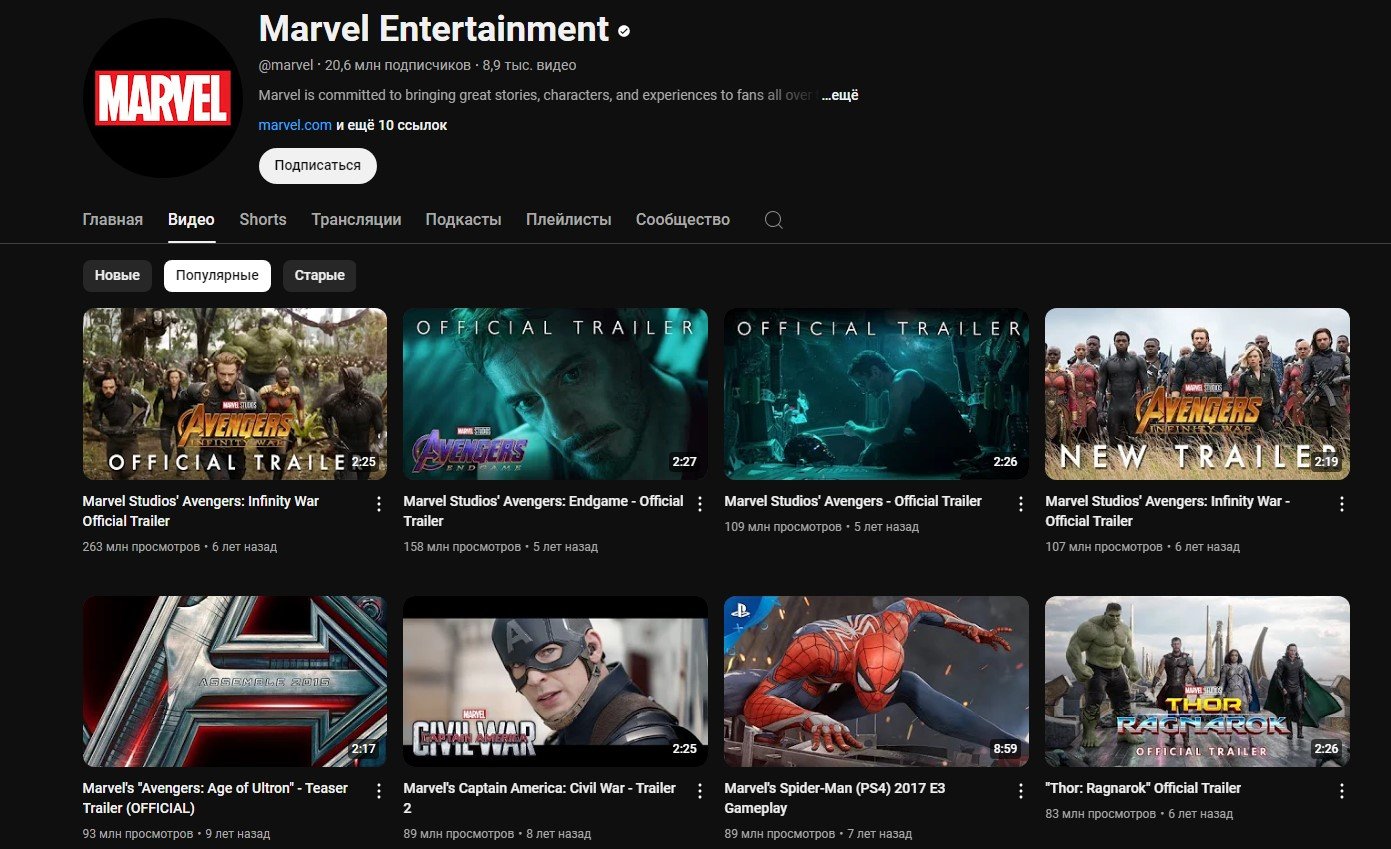Click '107 млн просмотров' view count
Viewport: 1391px width, 849px height.
click(1104, 547)
